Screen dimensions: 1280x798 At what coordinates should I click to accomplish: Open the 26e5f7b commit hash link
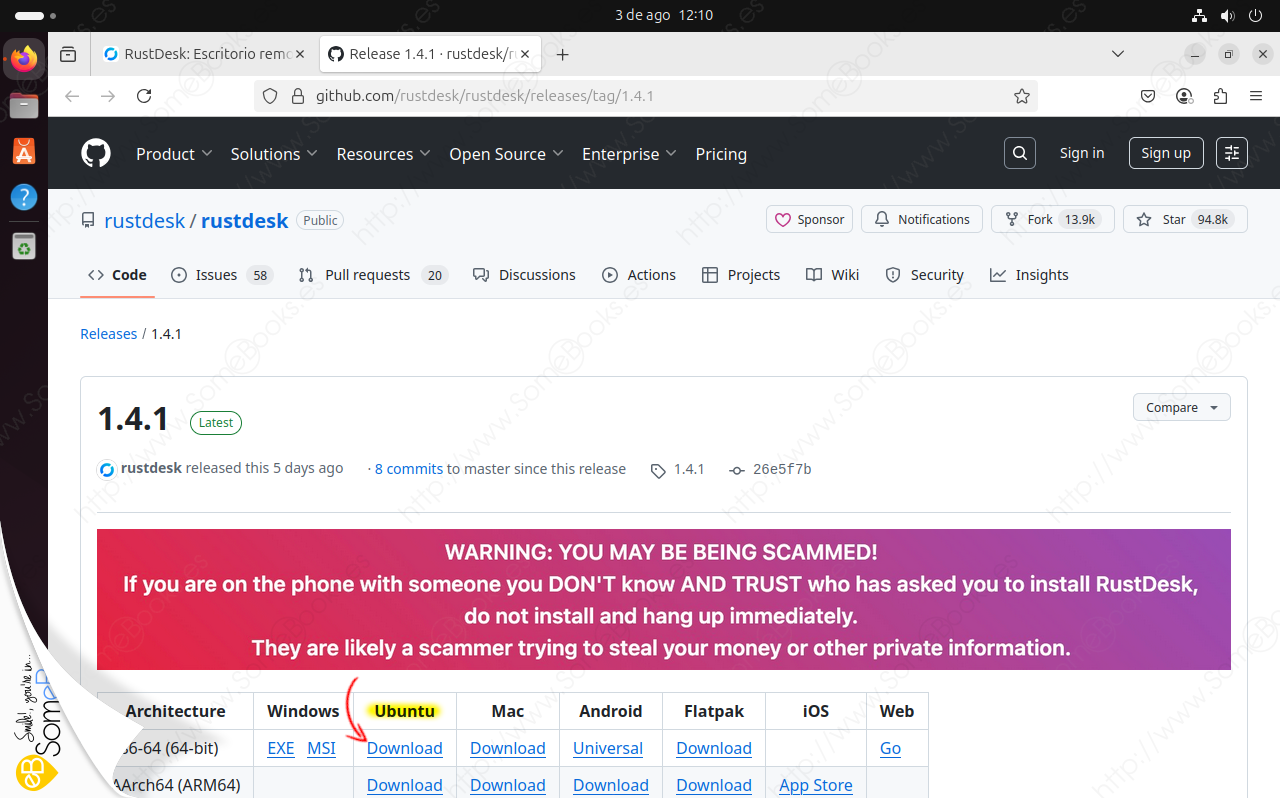784,469
